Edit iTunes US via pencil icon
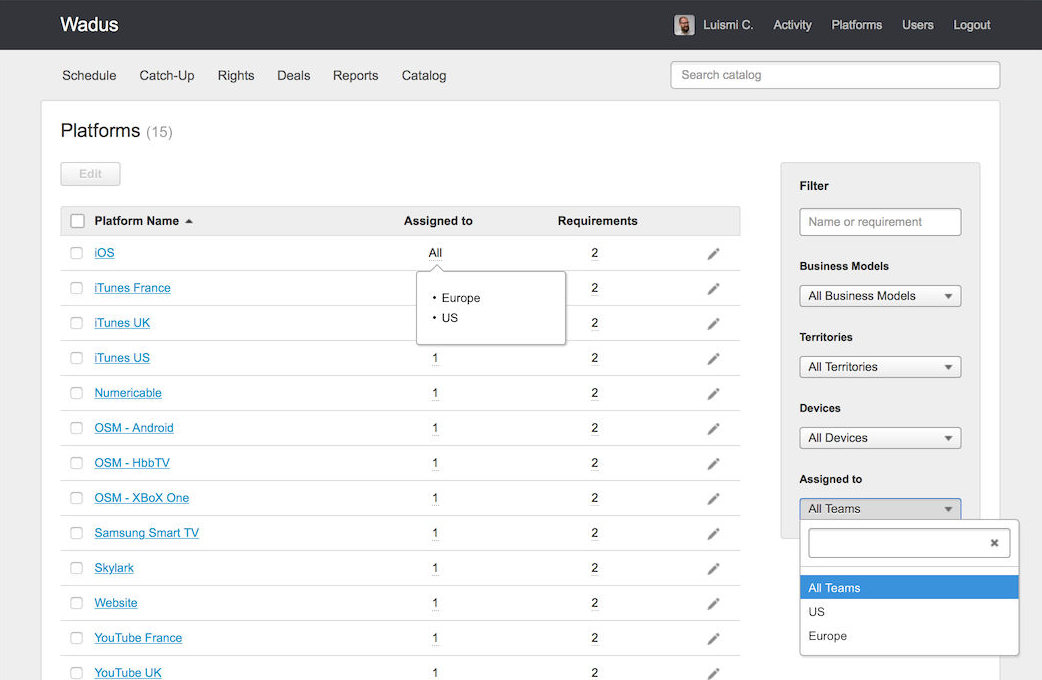 [713, 359]
